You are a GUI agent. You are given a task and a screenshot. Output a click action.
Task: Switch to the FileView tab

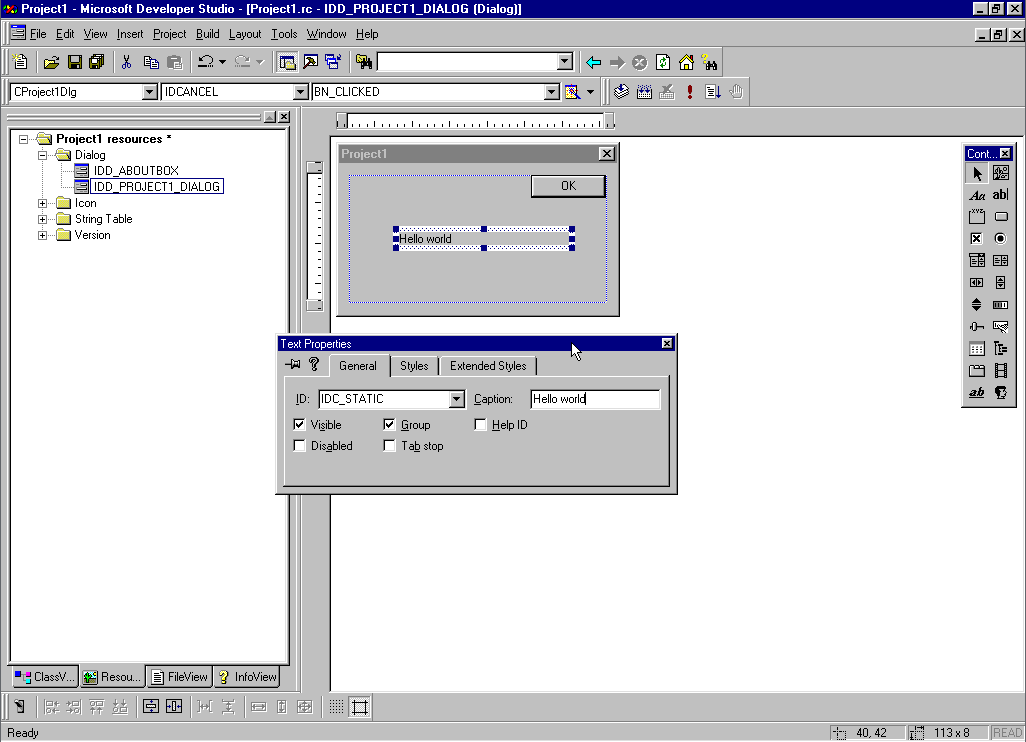pyautogui.click(x=179, y=677)
